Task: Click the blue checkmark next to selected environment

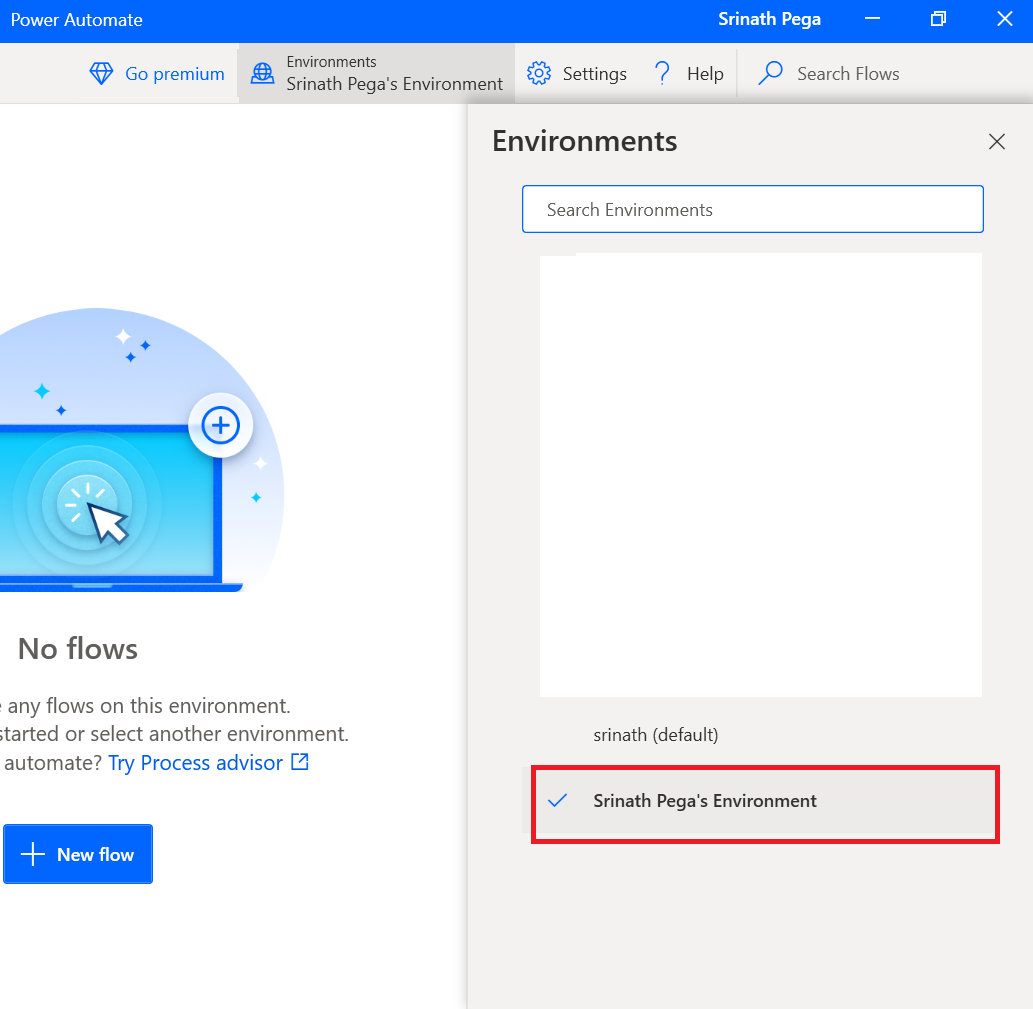Action: tap(558, 801)
